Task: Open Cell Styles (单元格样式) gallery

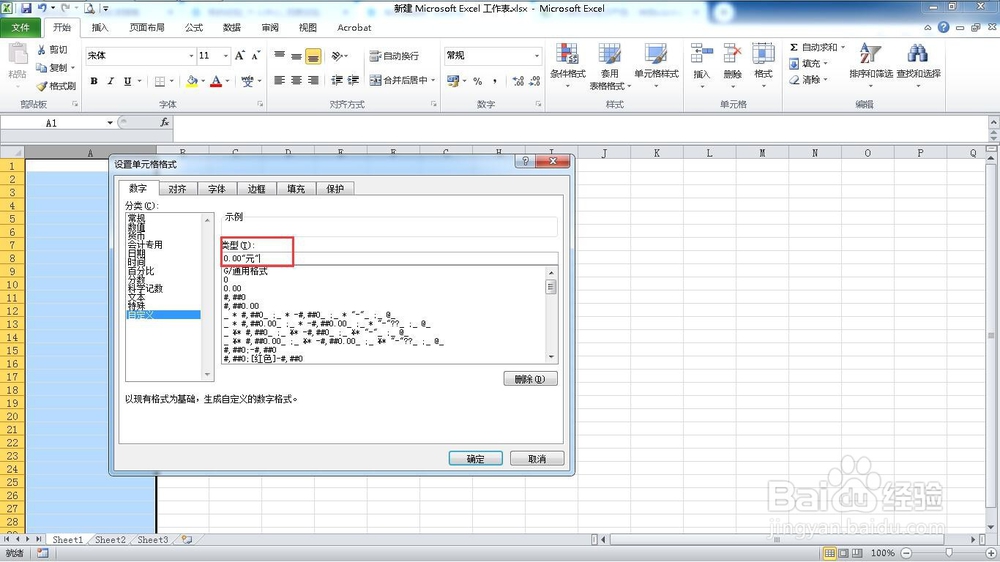Action: (656, 65)
